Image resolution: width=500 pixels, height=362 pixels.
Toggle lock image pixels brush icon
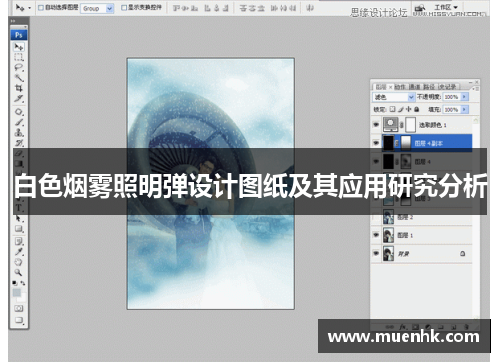(x=401, y=109)
